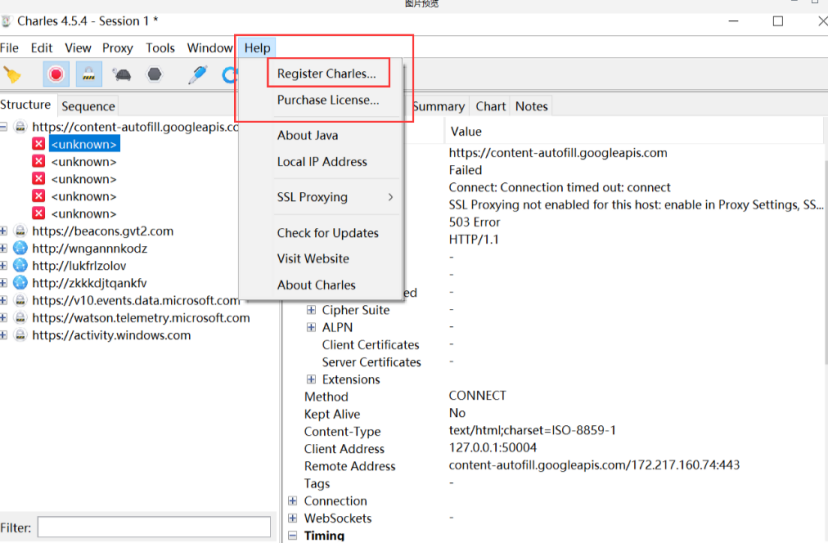Select Check for Updates menu entry

[x=327, y=233]
